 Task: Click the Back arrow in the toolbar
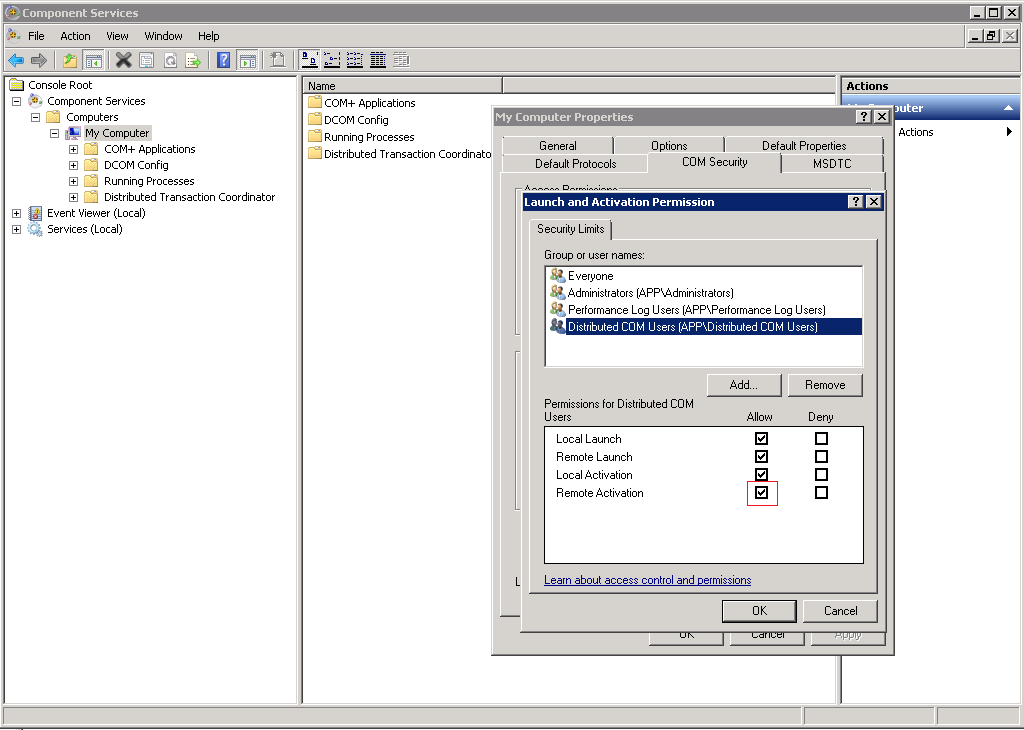pos(16,60)
